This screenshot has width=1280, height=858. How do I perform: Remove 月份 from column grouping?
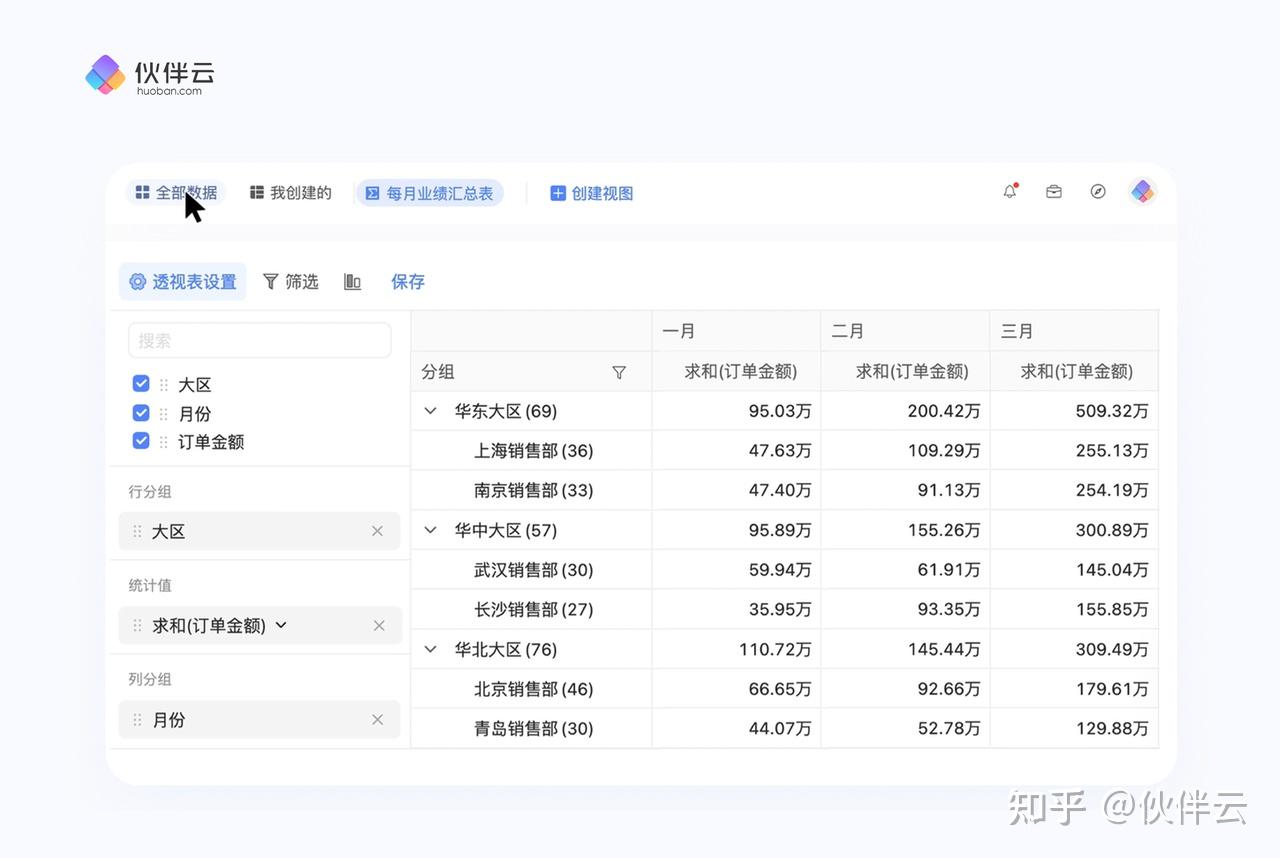coord(377,720)
